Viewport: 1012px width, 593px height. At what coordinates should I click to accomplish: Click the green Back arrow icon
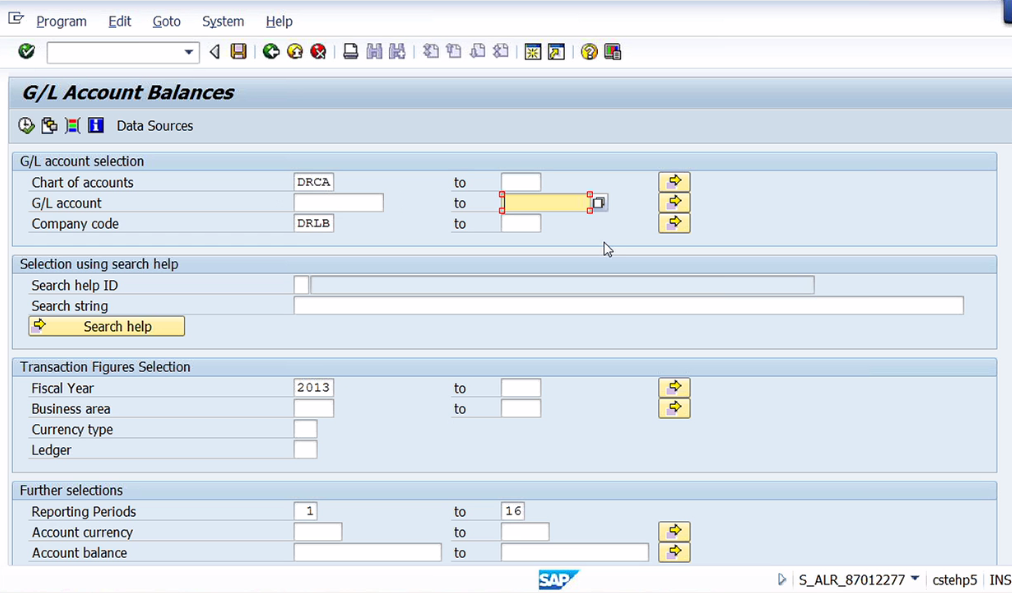(271, 52)
